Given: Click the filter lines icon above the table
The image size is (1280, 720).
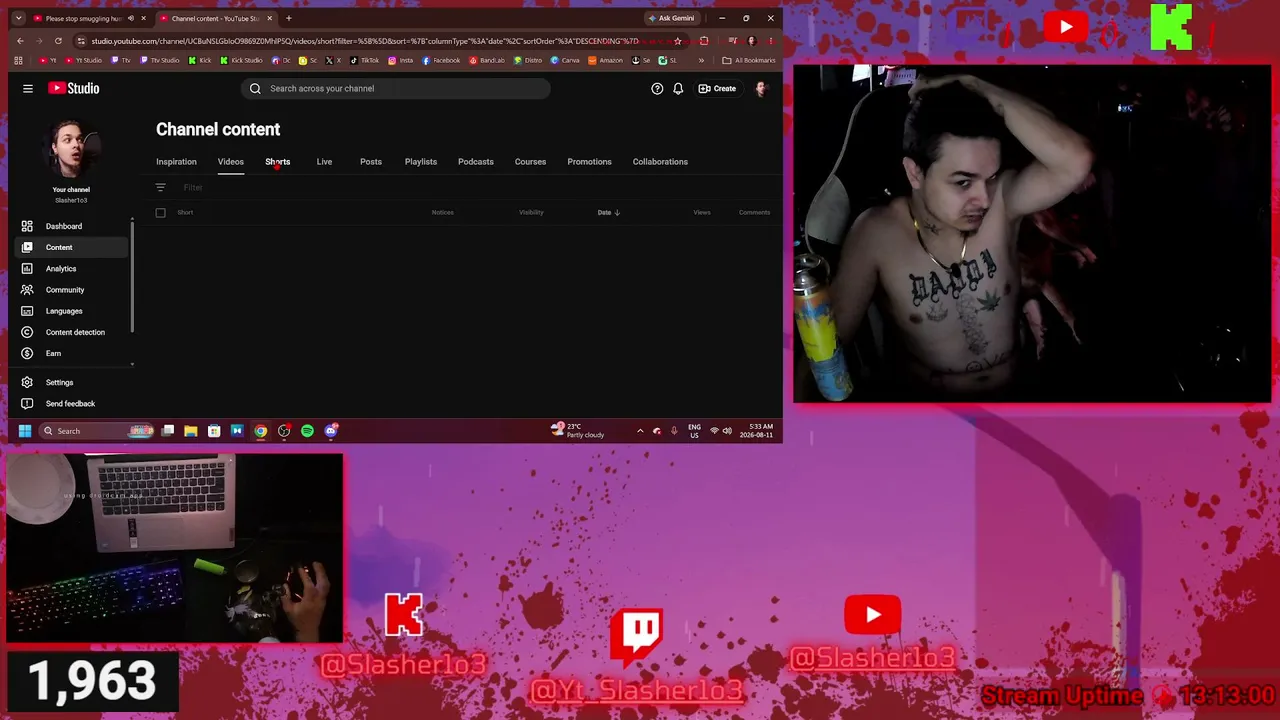Looking at the screenshot, I should 160,187.
